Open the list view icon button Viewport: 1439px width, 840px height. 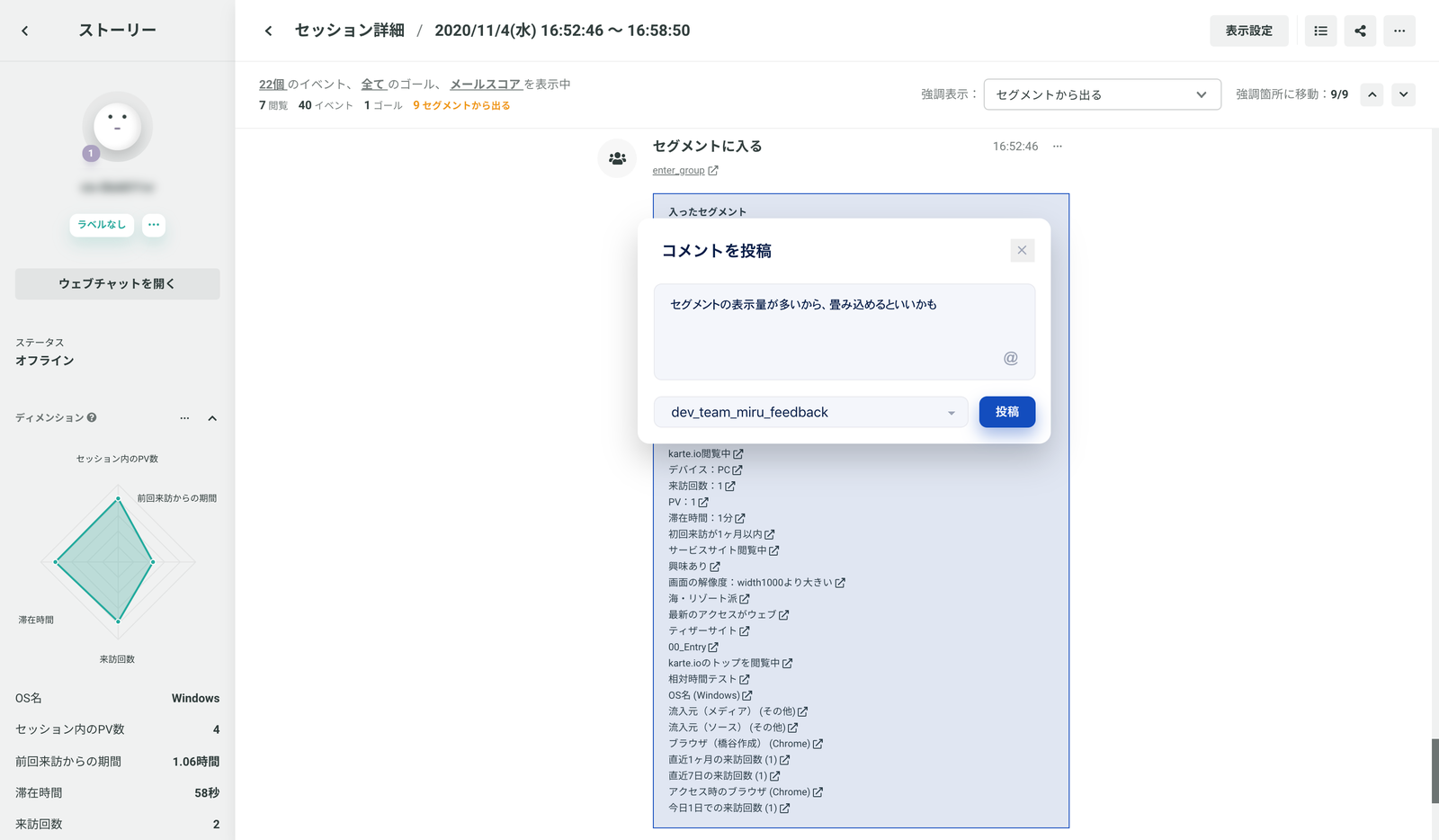point(1320,31)
